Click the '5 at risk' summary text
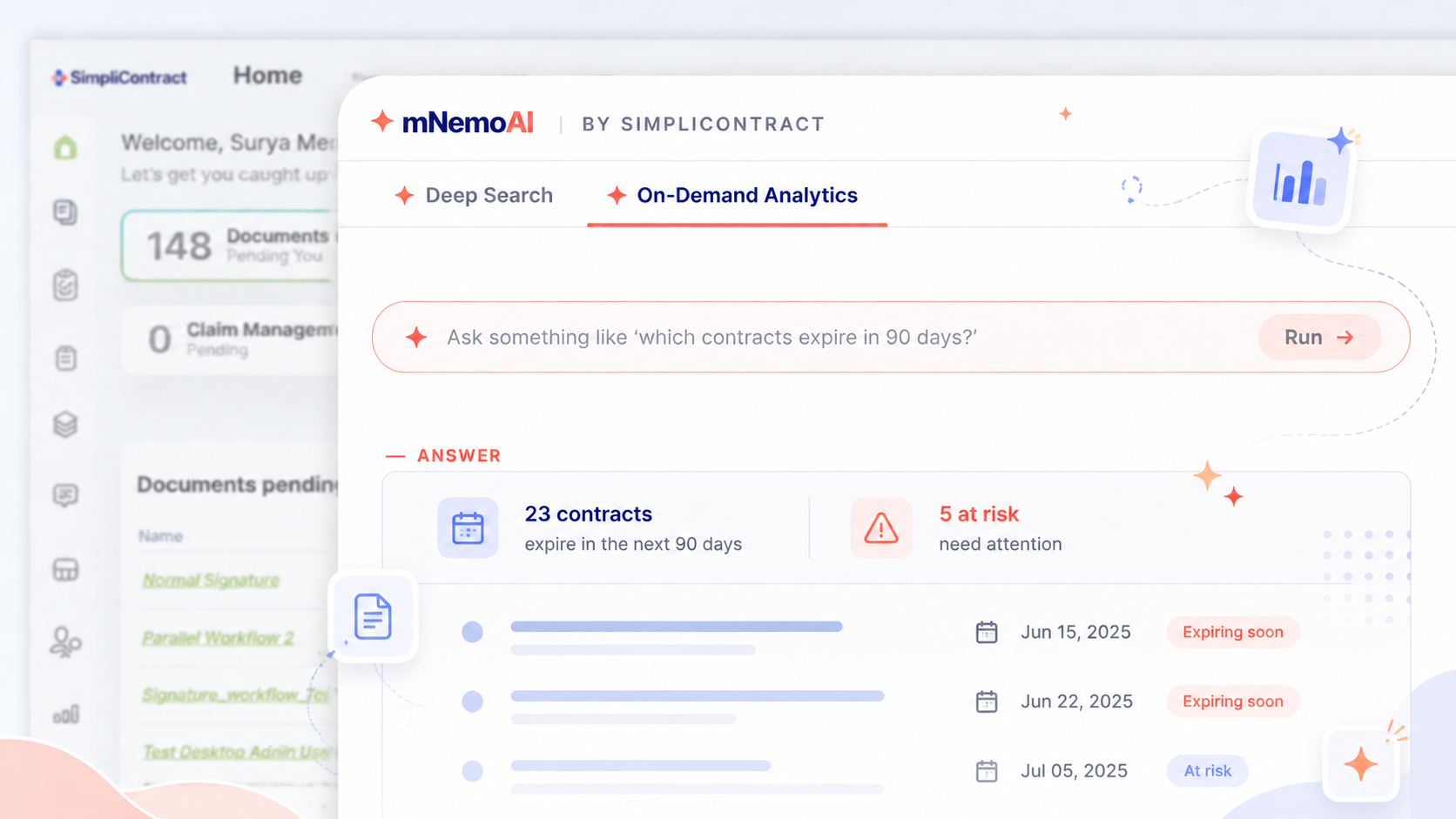Screen dimensions: 1456x819 coord(979,514)
